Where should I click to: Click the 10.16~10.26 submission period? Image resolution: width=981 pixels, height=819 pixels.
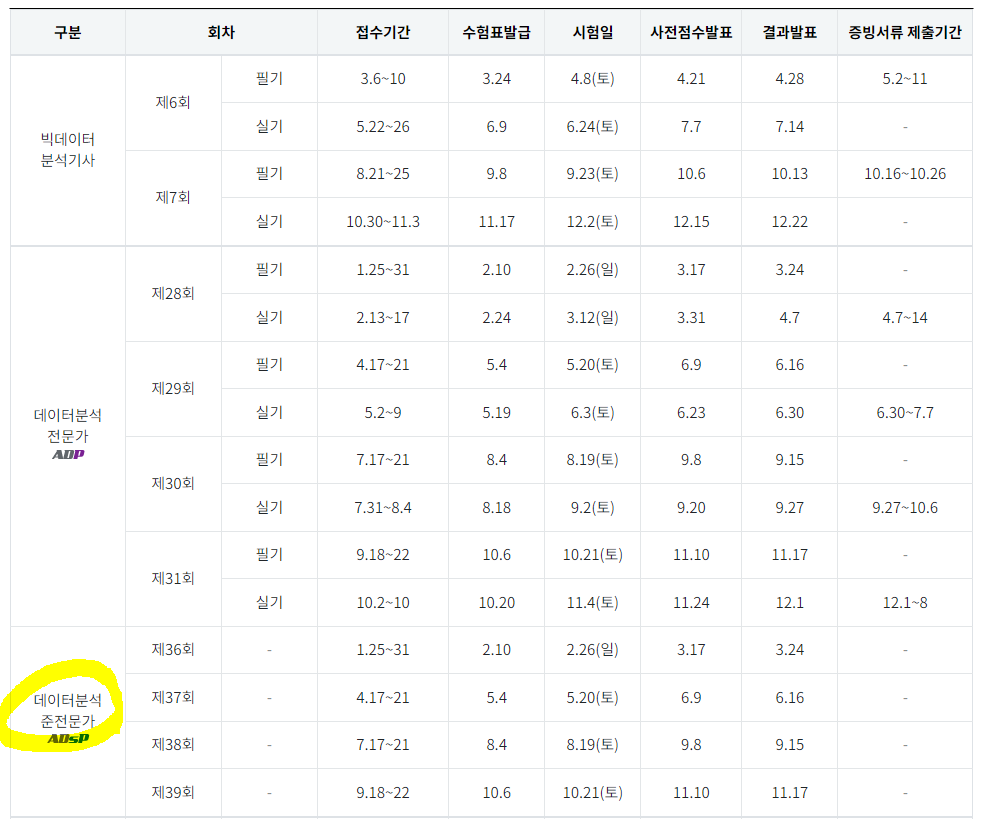click(905, 173)
